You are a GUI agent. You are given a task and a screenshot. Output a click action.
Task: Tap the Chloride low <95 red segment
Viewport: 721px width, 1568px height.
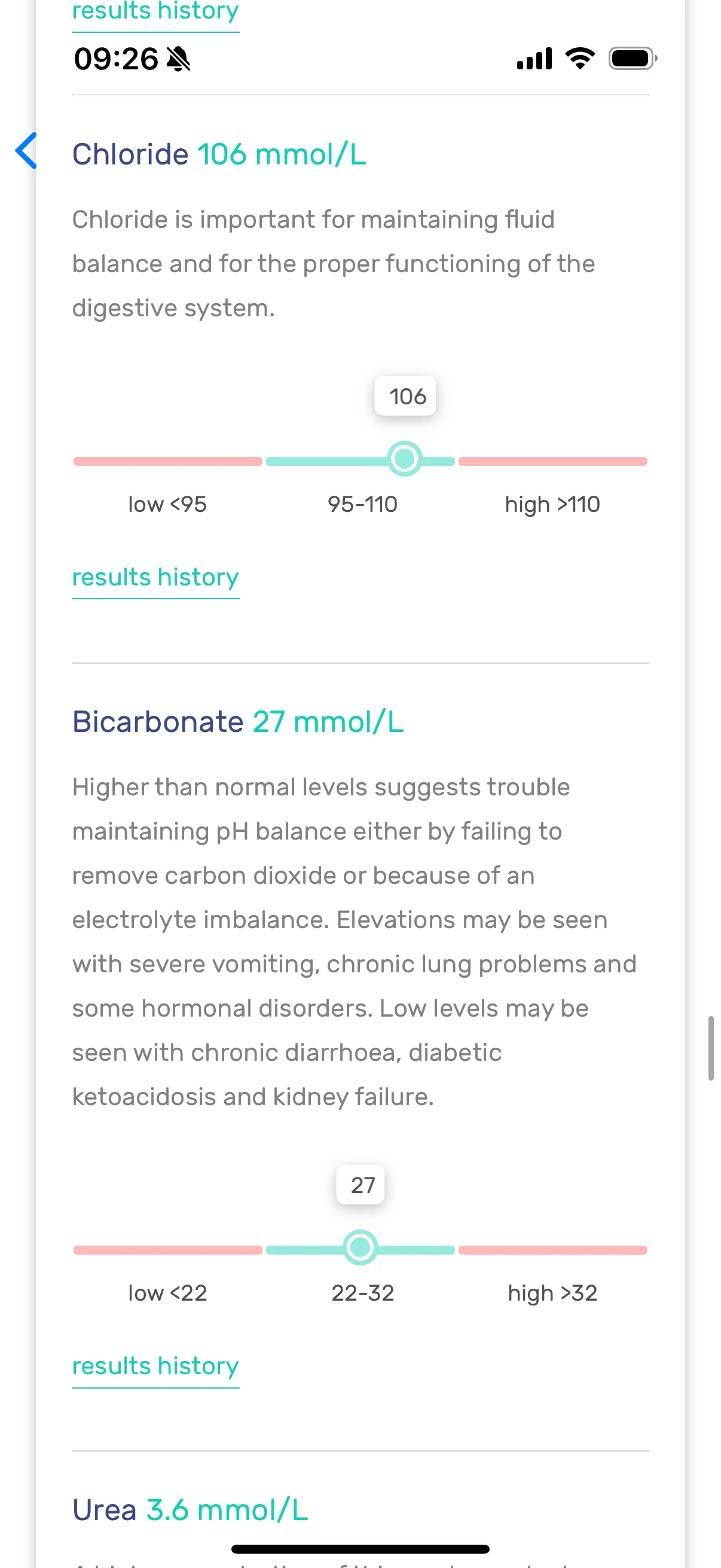168,462
